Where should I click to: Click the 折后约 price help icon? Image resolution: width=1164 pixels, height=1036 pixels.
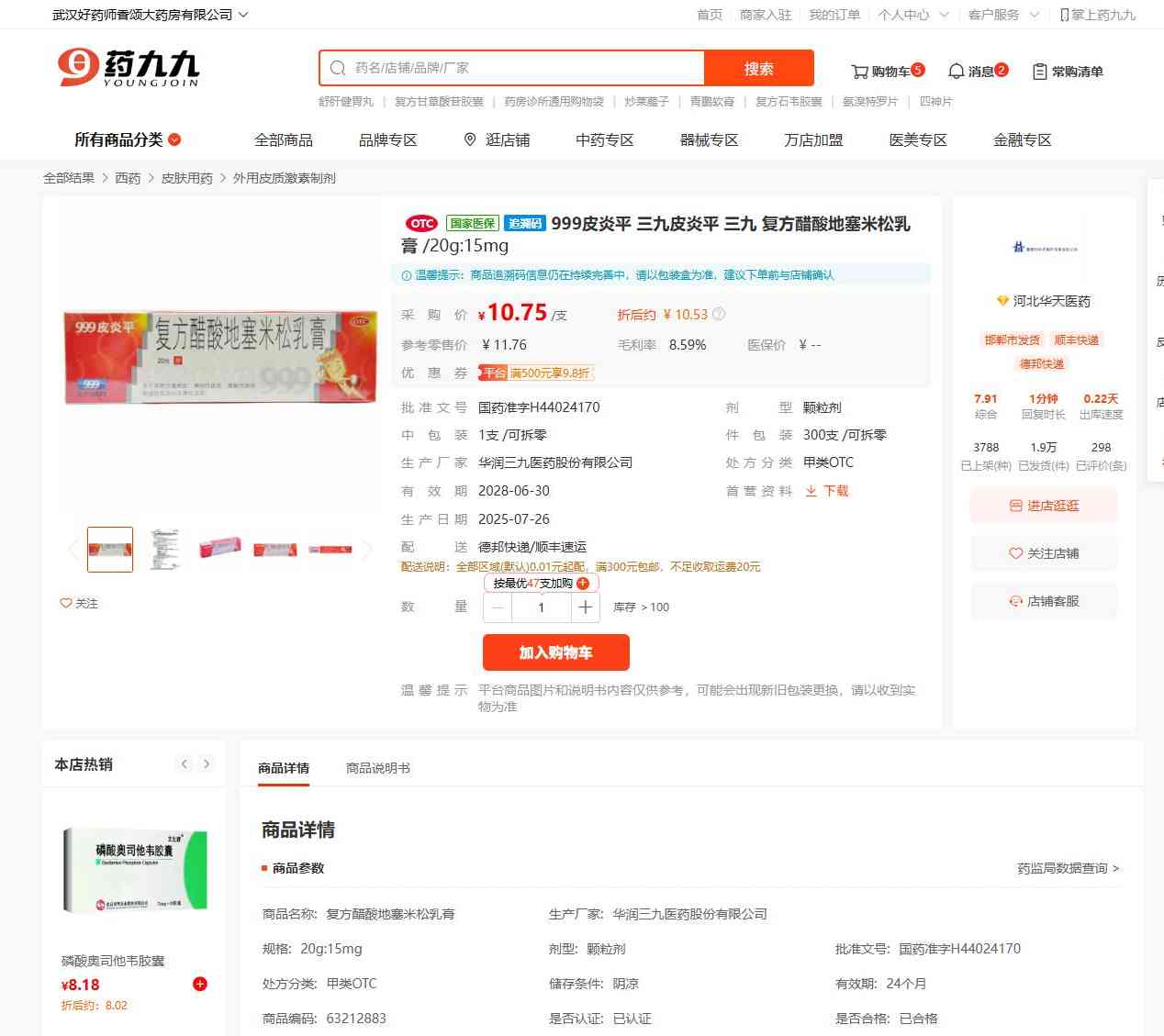719,314
